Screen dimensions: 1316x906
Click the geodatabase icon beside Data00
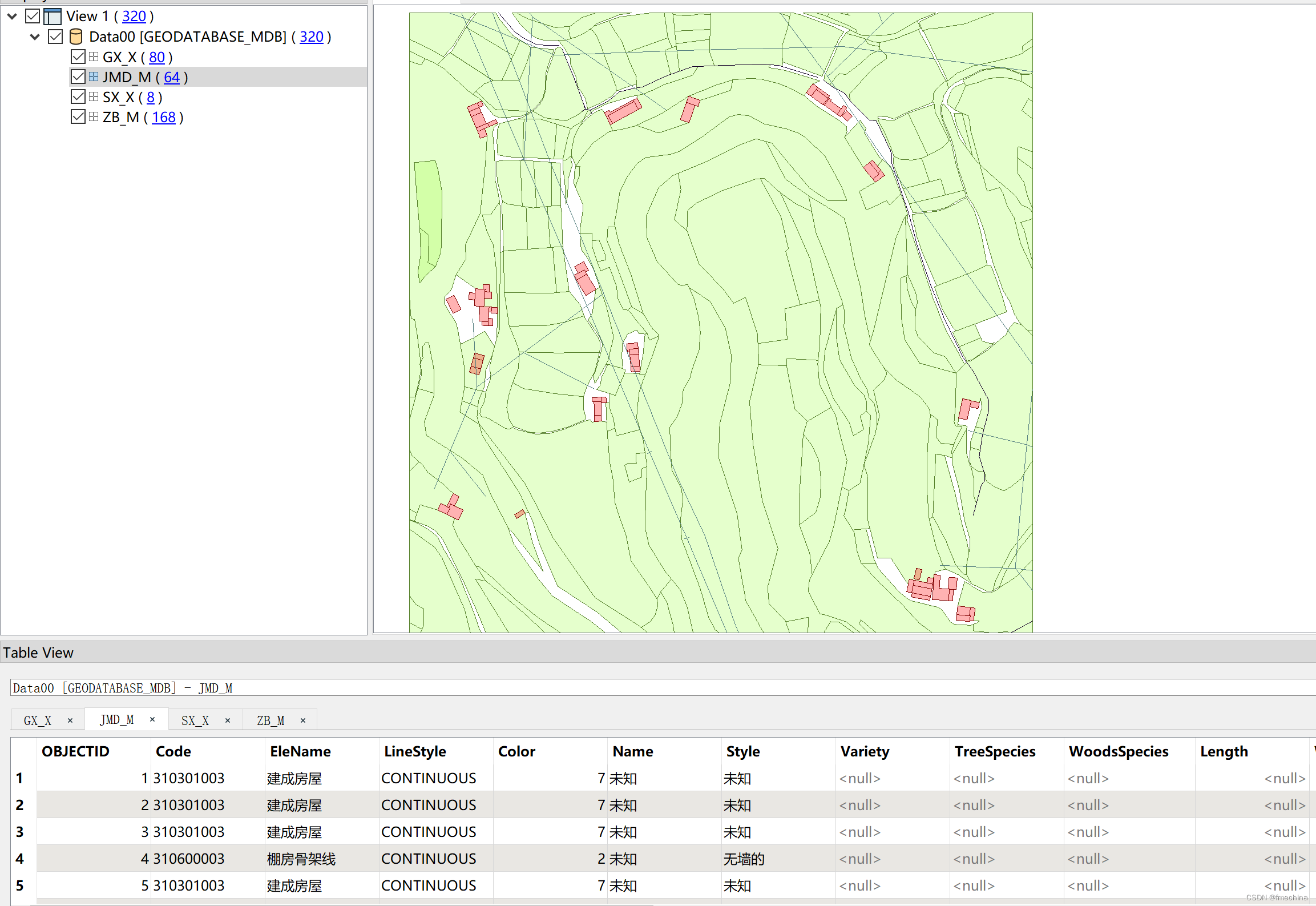point(75,36)
